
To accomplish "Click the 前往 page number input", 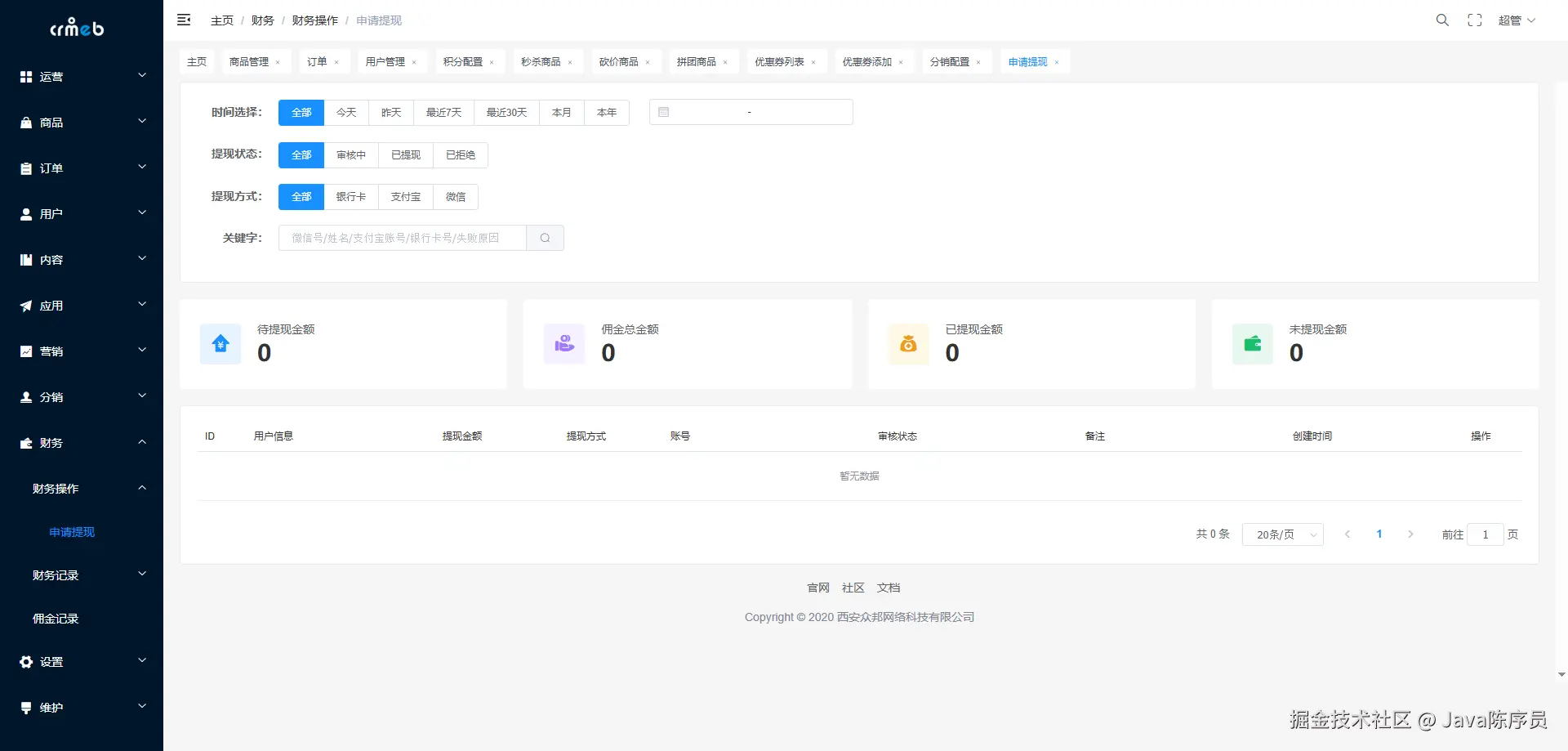I will tap(1486, 534).
